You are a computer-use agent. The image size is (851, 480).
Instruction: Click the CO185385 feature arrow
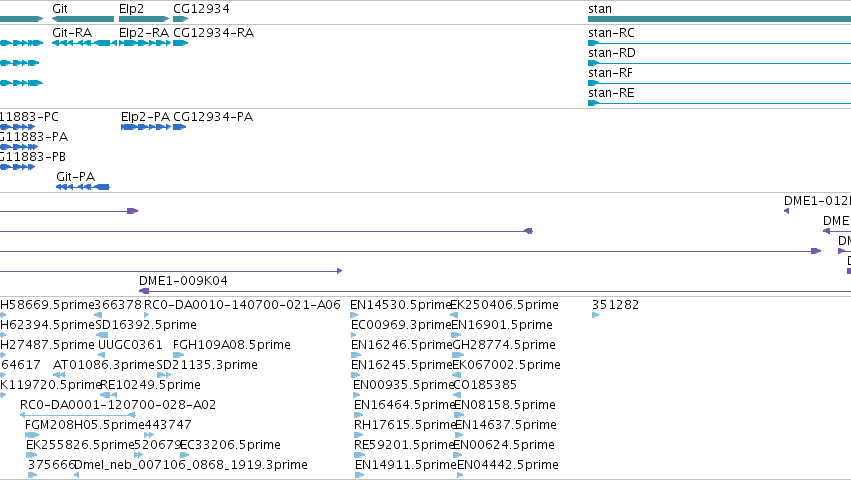click(x=457, y=395)
